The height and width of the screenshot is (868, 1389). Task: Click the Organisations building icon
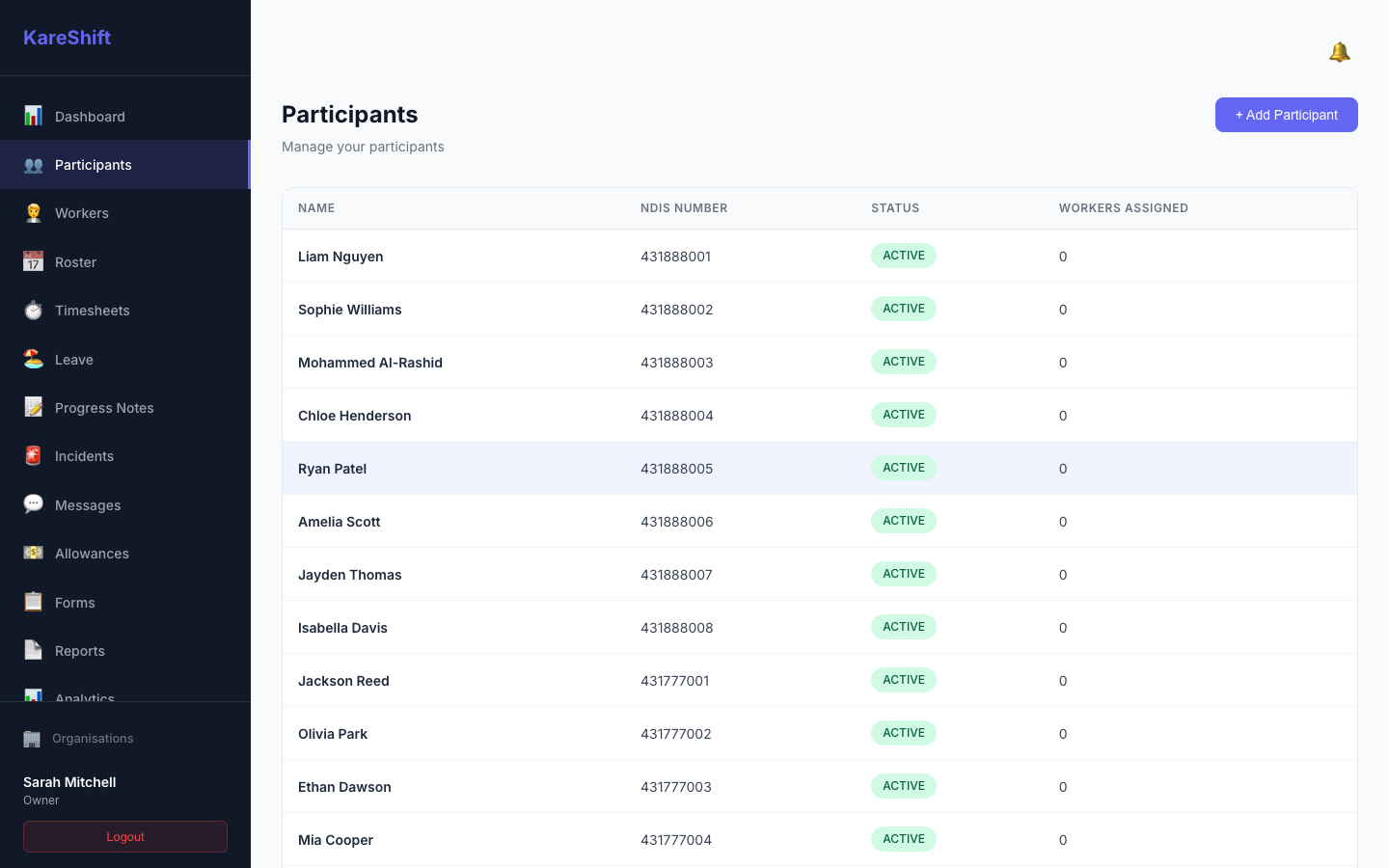tap(32, 739)
